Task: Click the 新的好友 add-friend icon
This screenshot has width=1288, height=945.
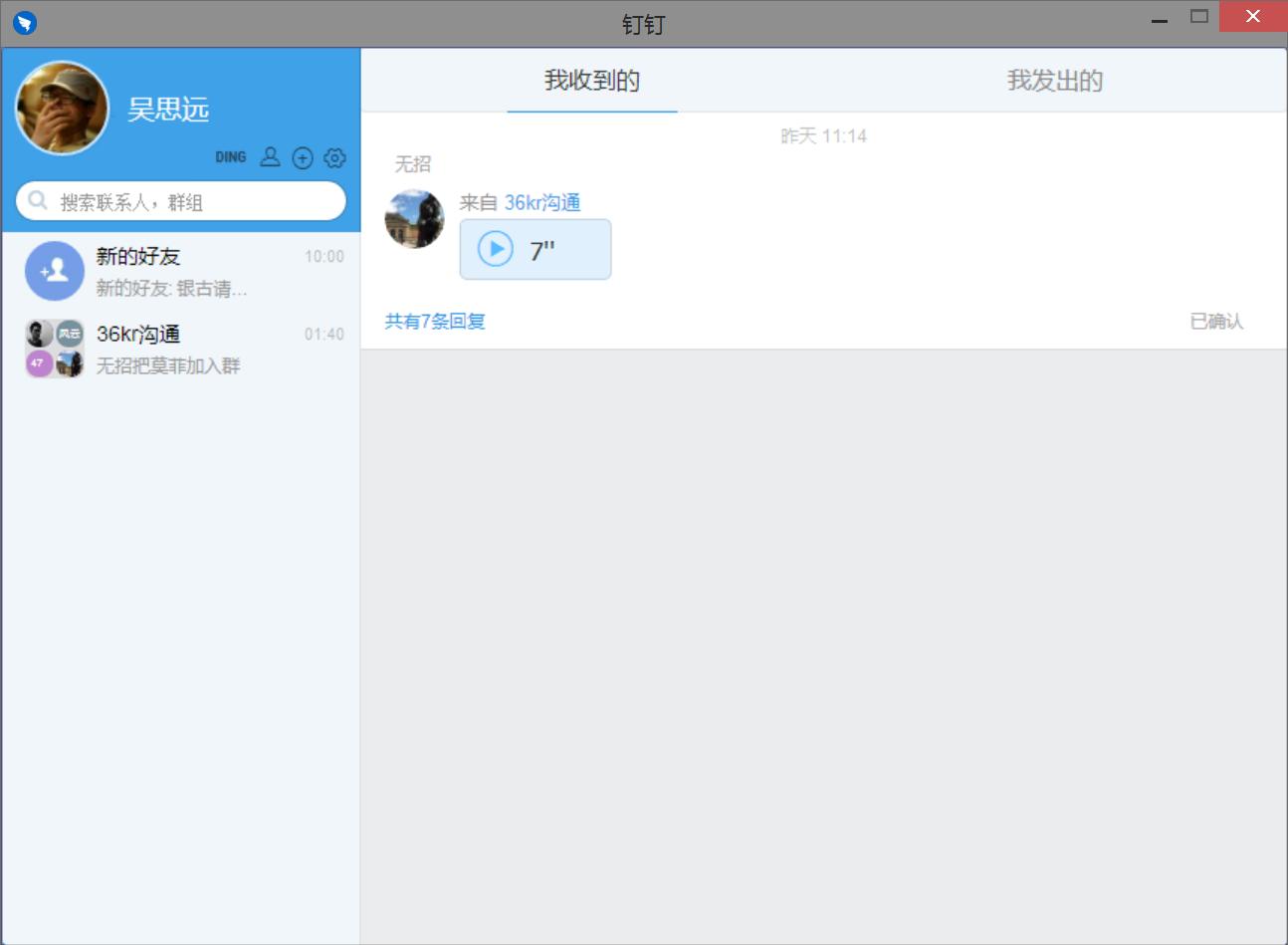Action: tap(55, 271)
